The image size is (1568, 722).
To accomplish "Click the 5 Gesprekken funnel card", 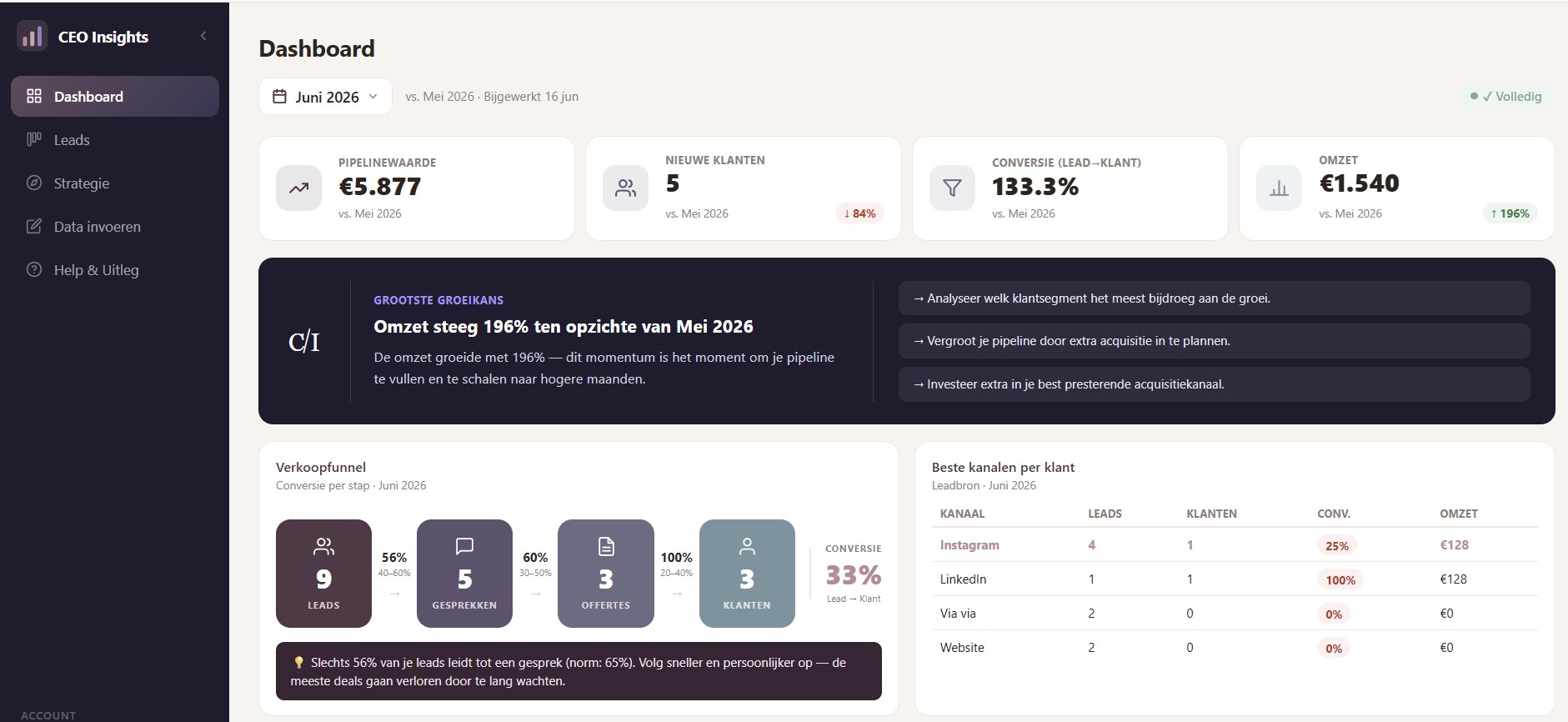I will point(464,574).
